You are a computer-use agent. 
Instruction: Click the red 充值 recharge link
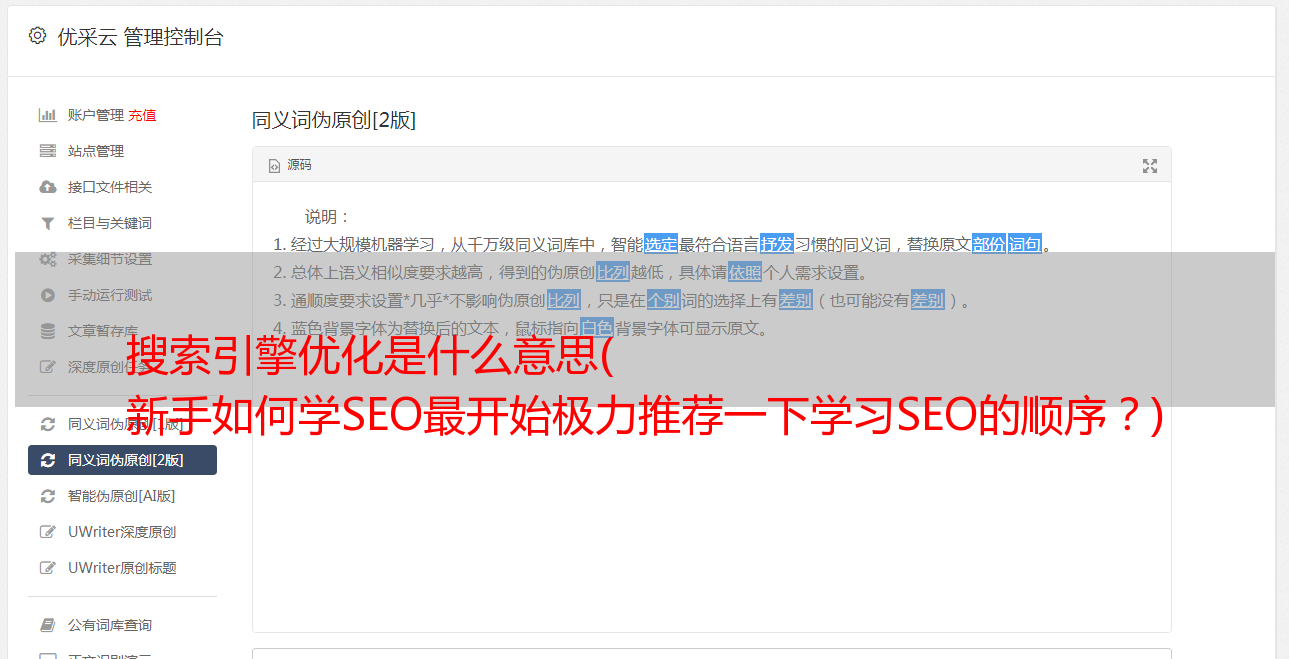point(142,115)
